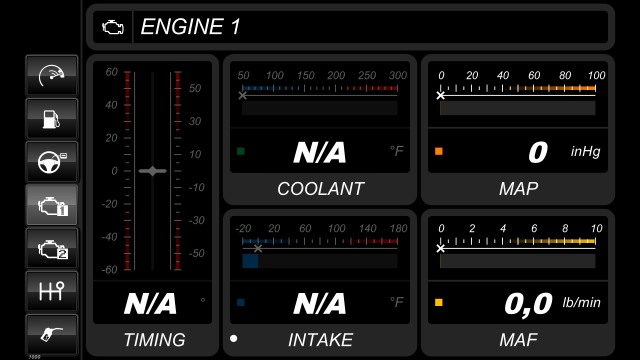
Task: Select the steering wheel page icon
Action: [x=51, y=162]
